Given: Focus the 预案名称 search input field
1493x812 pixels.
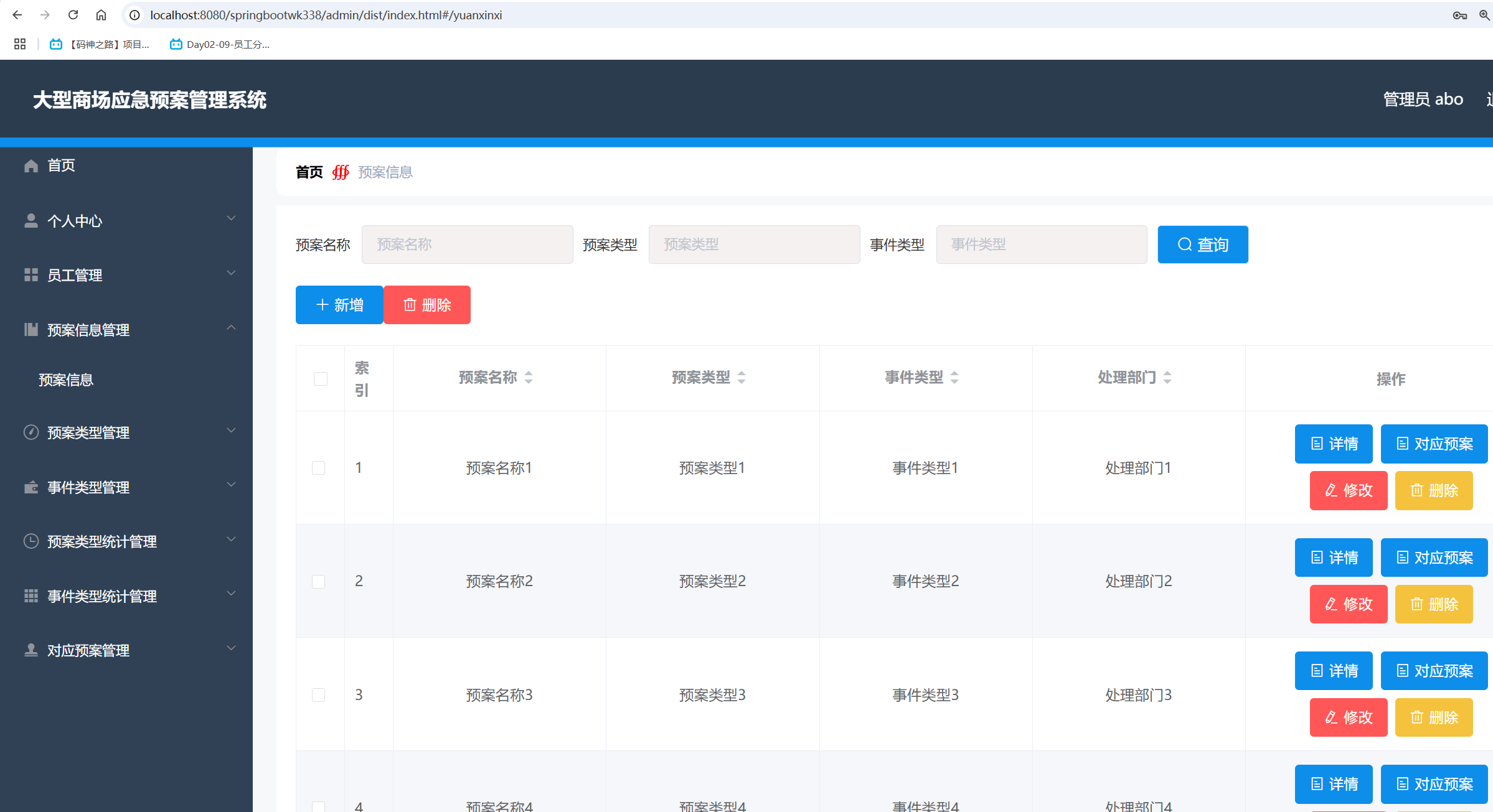Looking at the screenshot, I should tap(467, 245).
